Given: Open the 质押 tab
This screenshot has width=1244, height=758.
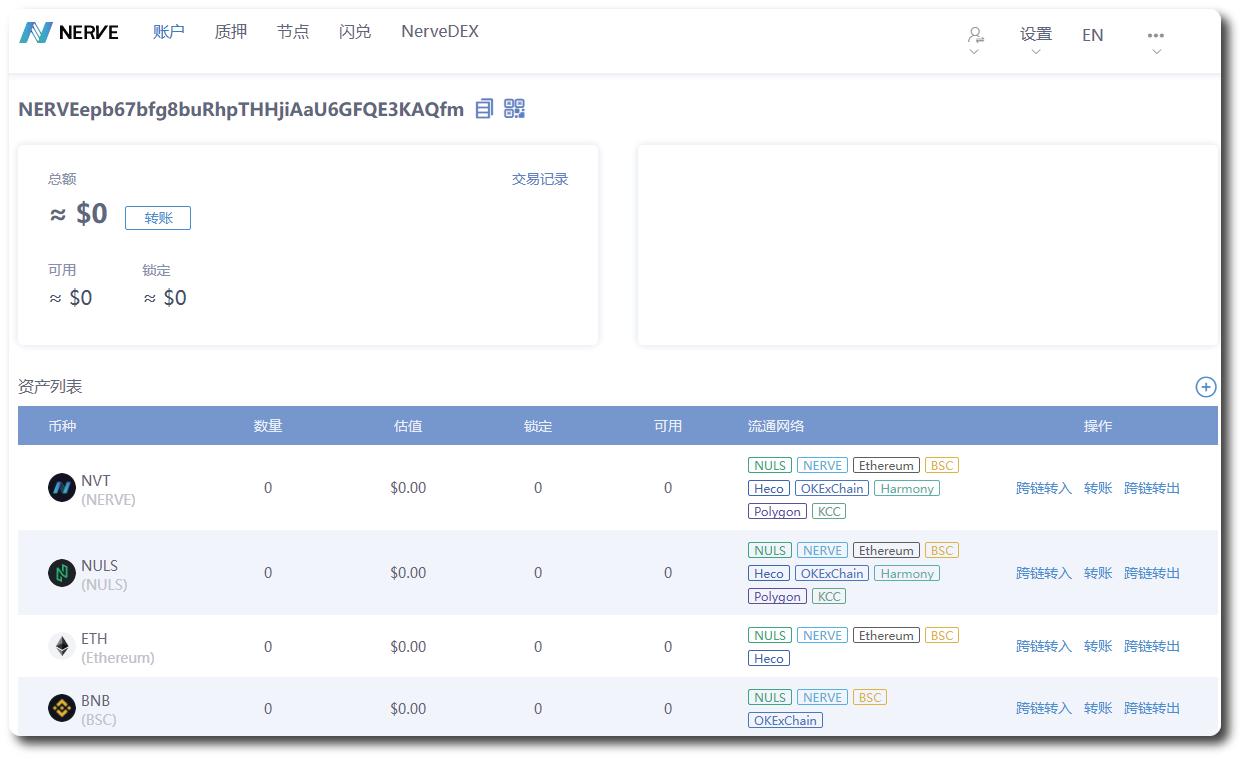Looking at the screenshot, I should pyautogui.click(x=231, y=32).
